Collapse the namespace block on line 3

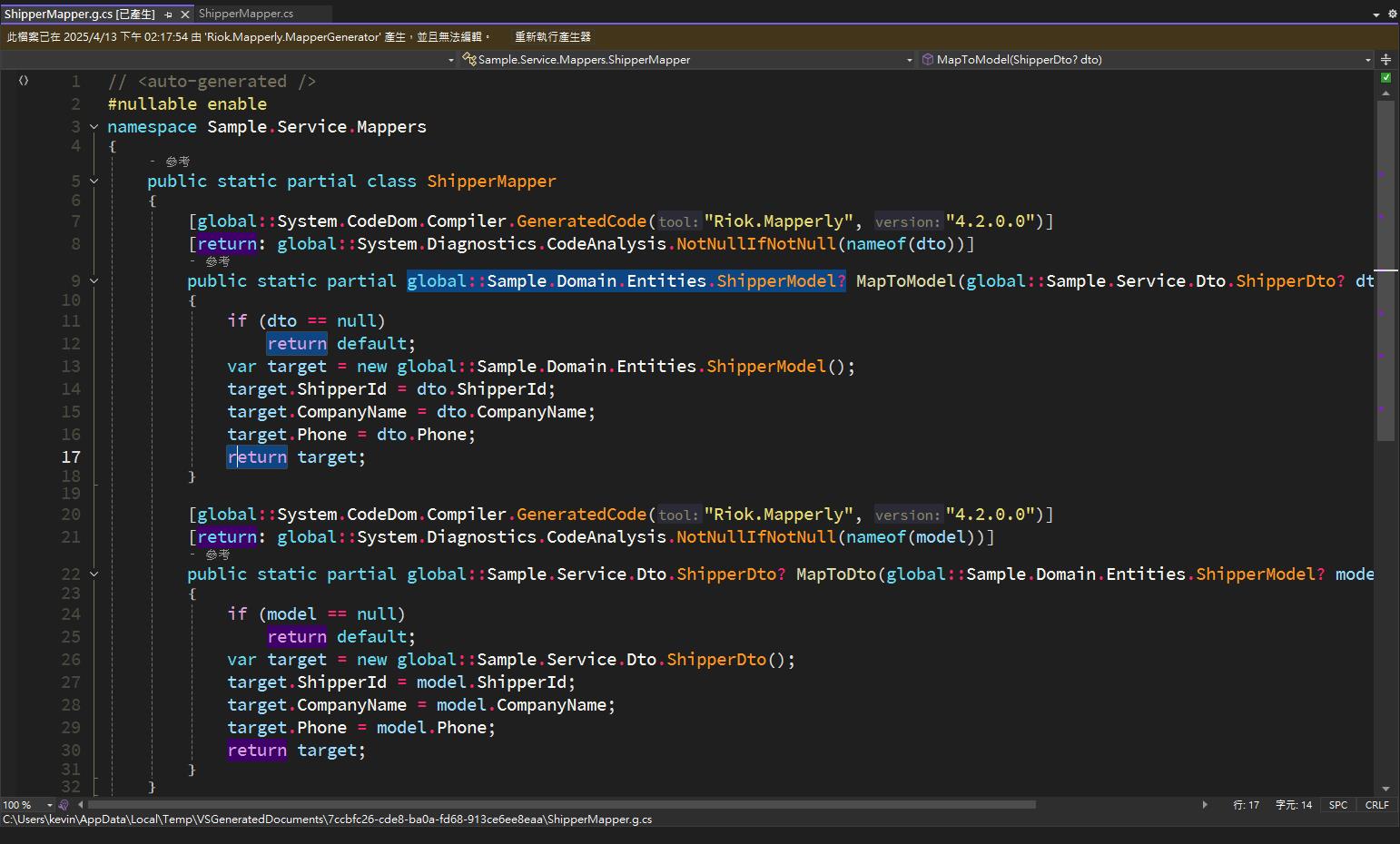(x=94, y=127)
